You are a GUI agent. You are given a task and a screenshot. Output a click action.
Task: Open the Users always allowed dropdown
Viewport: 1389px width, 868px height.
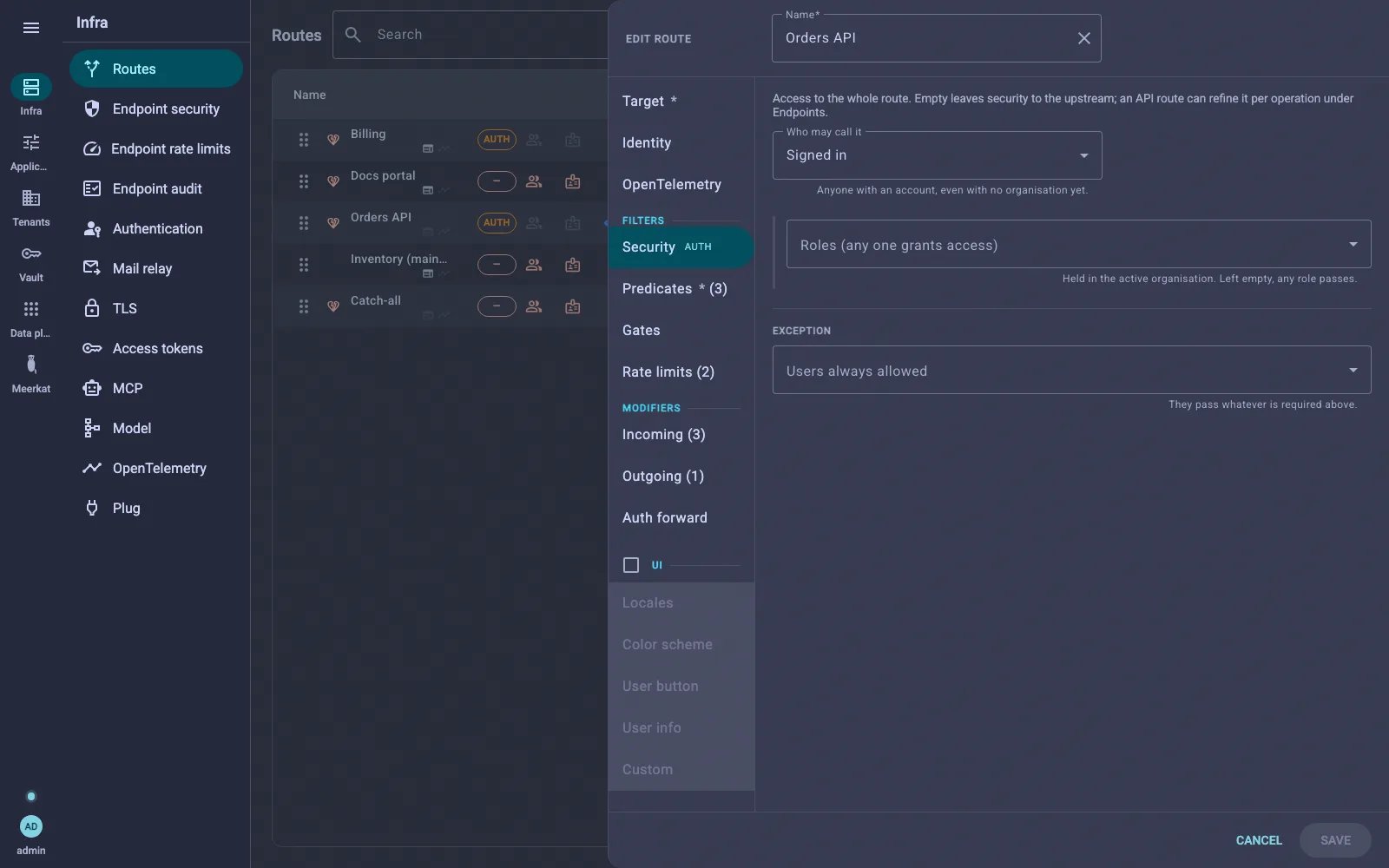pos(1071,370)
